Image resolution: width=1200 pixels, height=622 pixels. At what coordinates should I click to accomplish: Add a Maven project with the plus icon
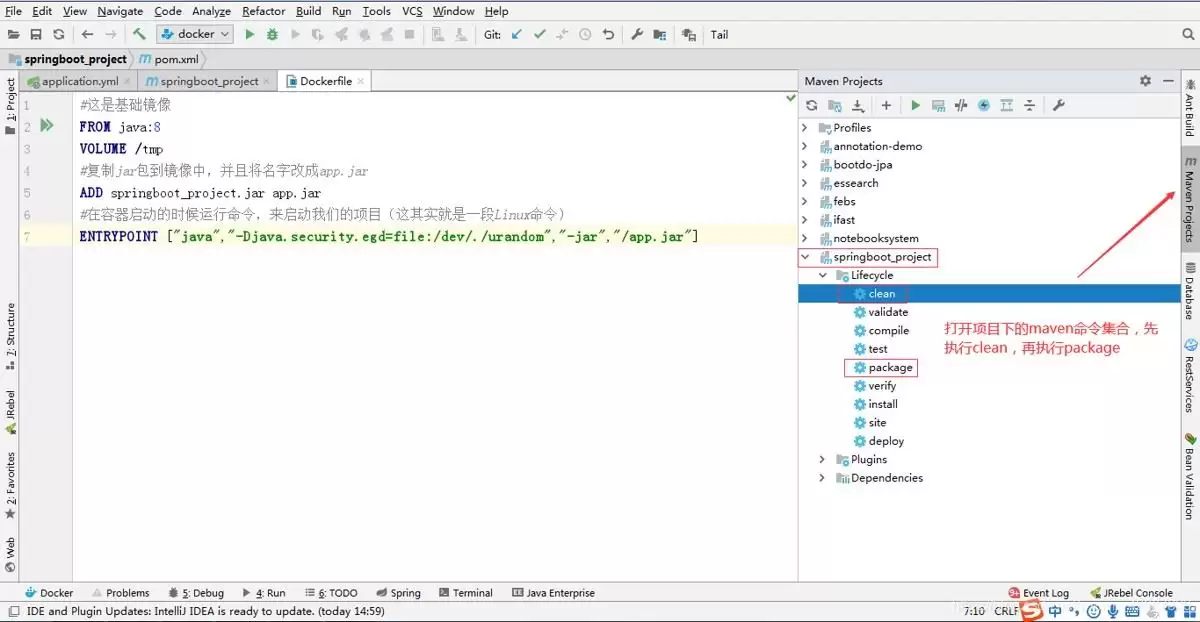(886, 105)
